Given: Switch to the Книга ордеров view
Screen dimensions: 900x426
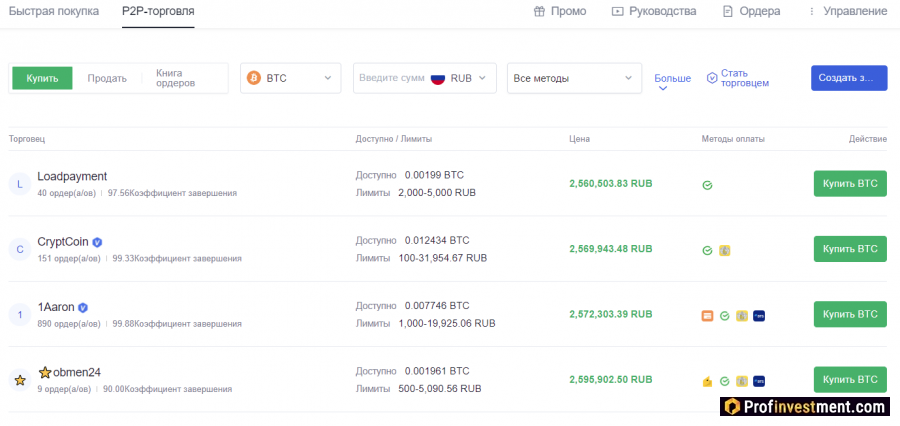Looking at the screenshot, I should [x=176, y=78].
